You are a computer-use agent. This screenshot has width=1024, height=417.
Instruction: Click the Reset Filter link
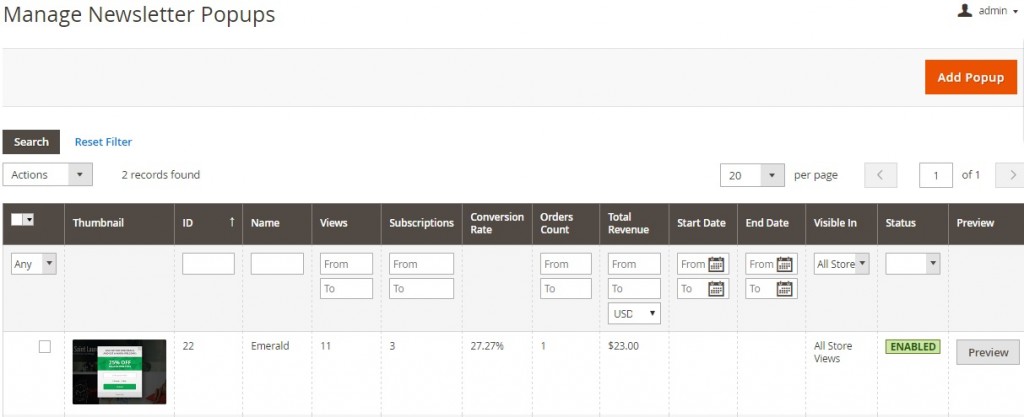coord(103,142)
